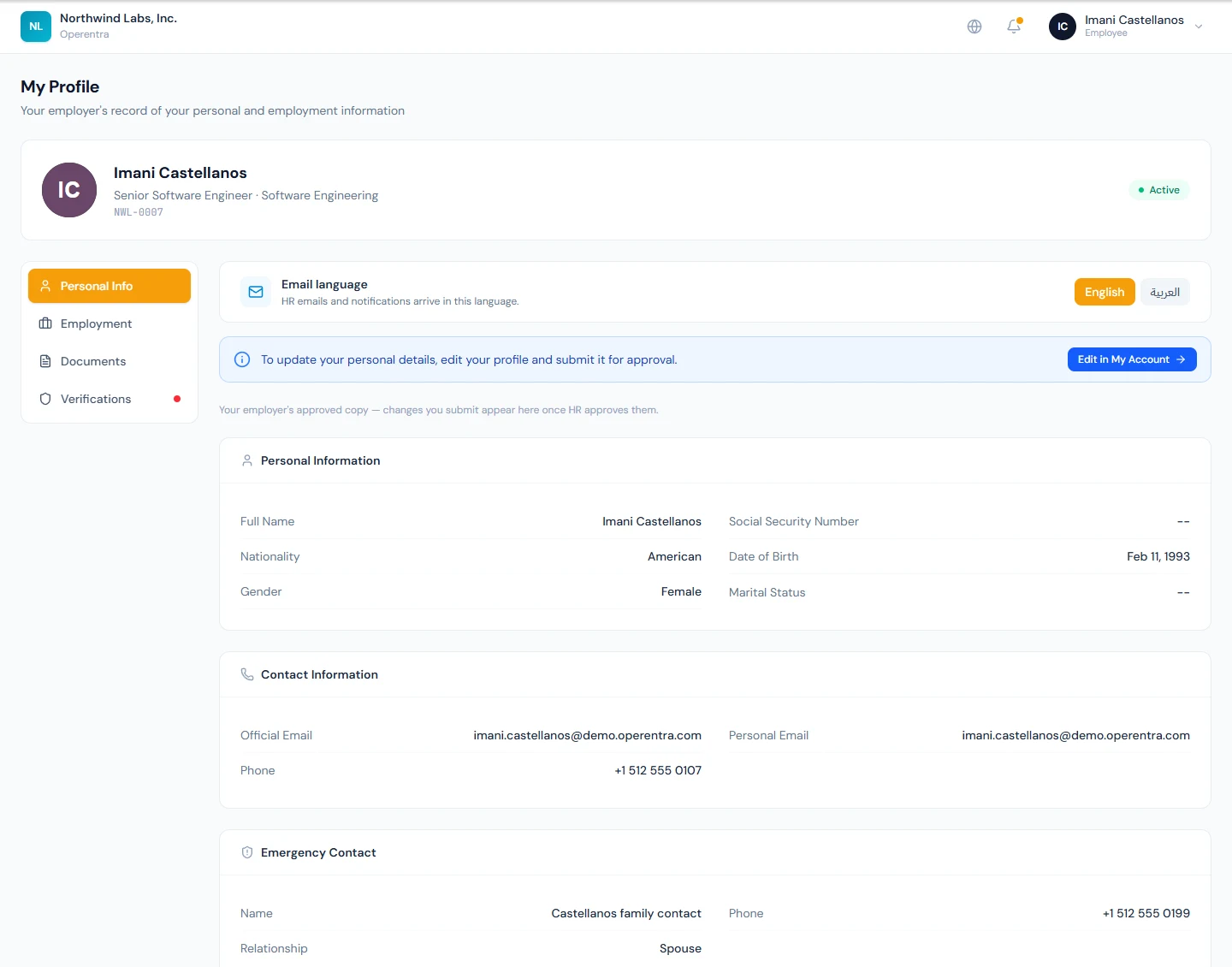The width and height of the screenshot is (1232, 967).
Task: Click the Active status badge
Action: pos(1159,190)
